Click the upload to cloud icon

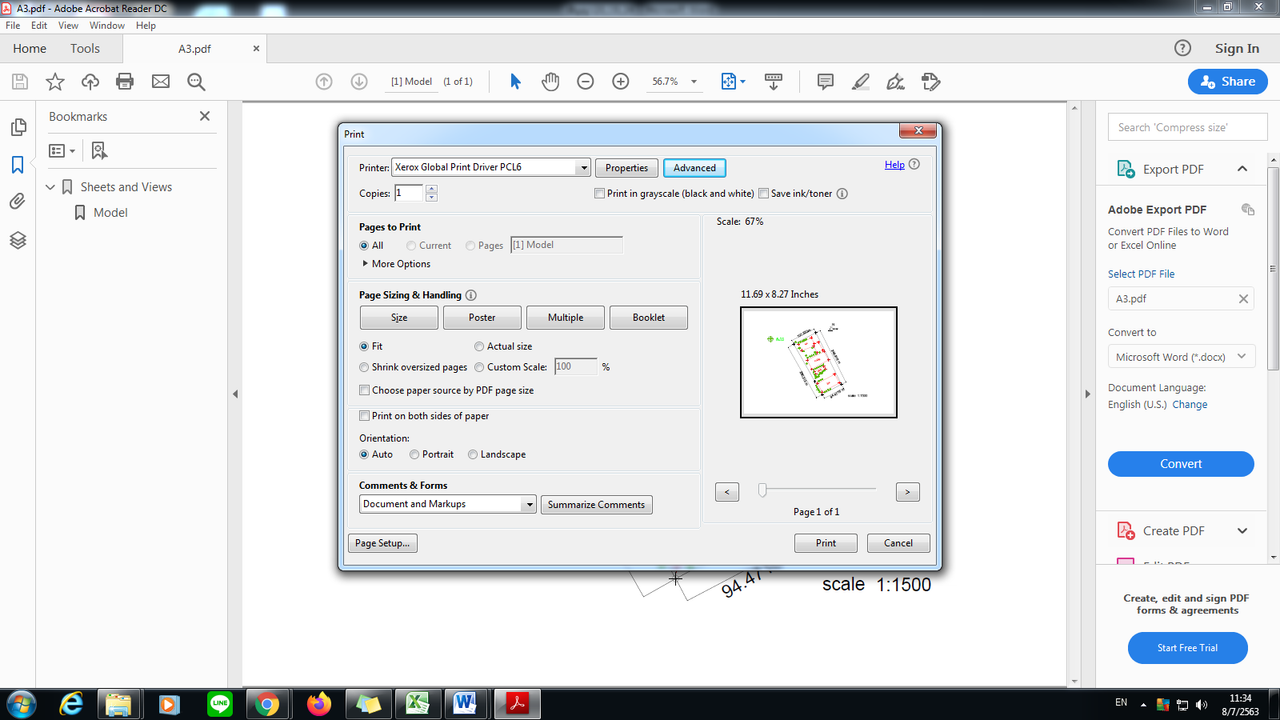tap(90, 82)
